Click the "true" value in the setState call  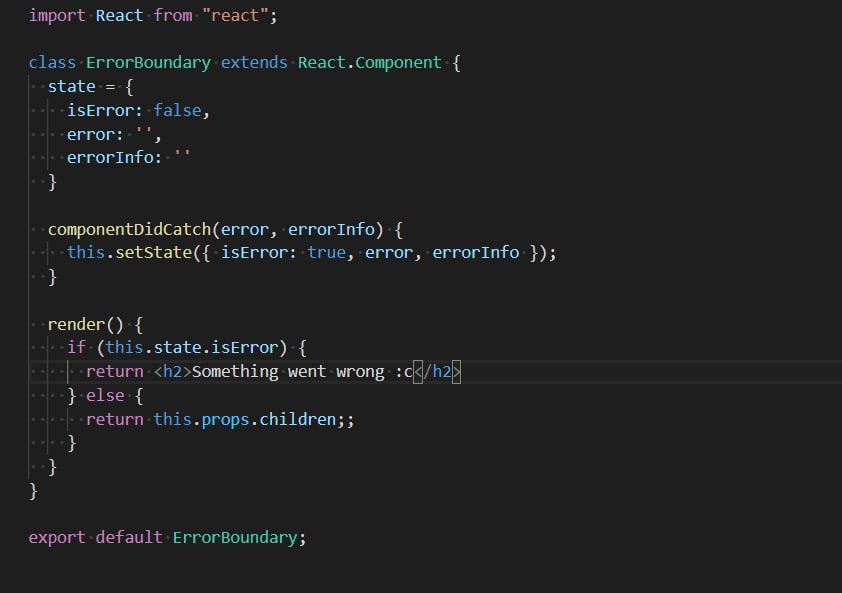click(326, 252)
